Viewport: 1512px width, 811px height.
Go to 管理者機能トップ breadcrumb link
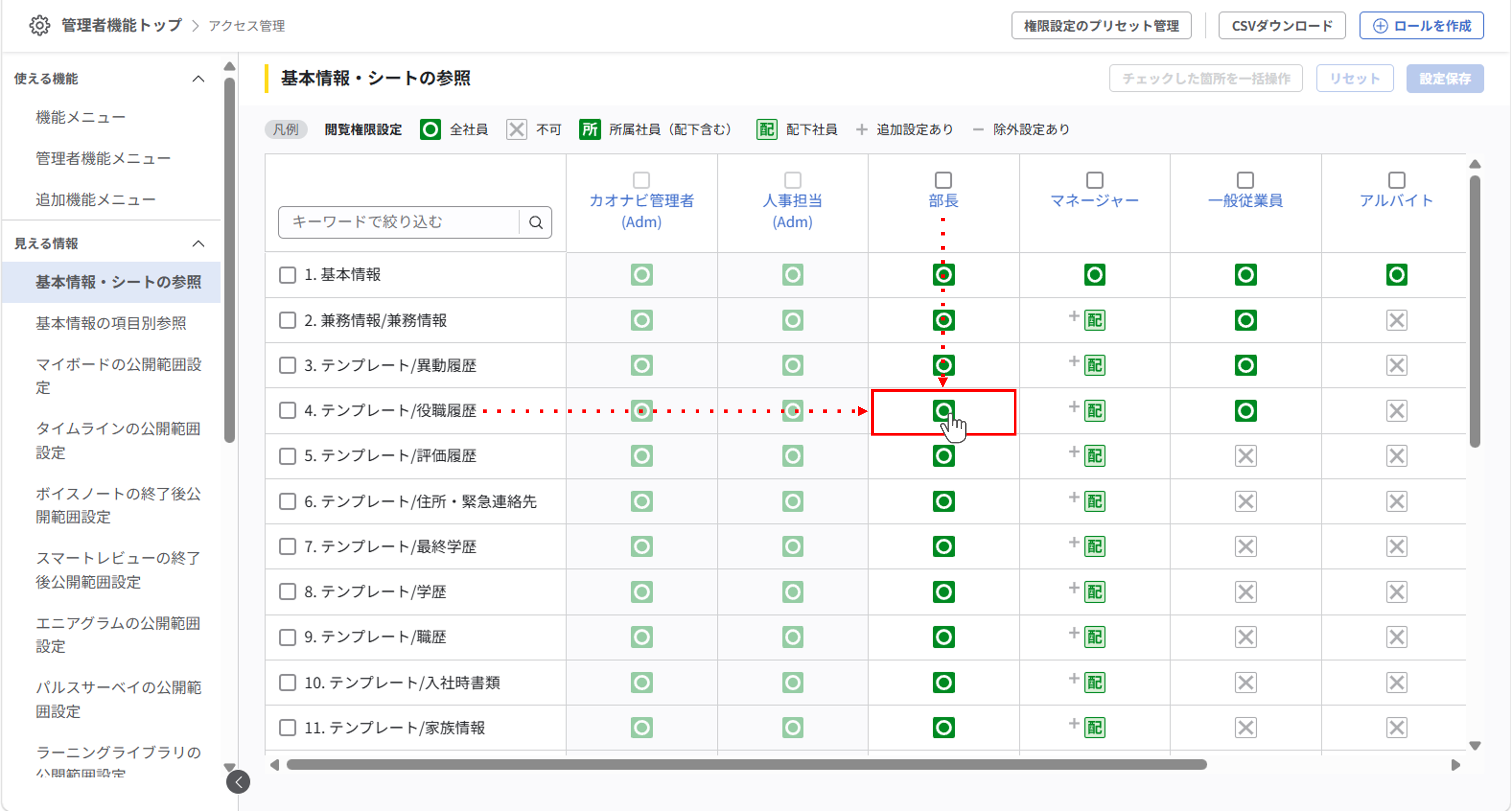pyautogui.click(x=122, y=26)
